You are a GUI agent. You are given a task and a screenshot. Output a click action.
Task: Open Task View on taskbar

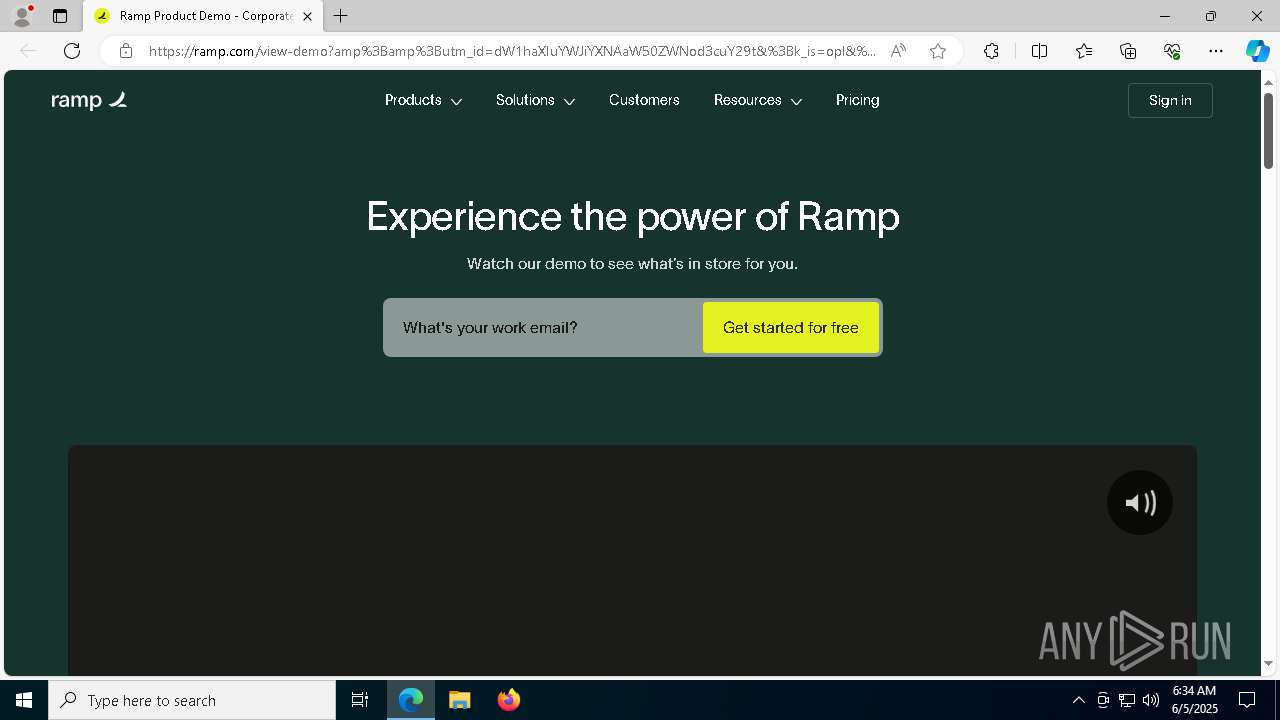360,700
